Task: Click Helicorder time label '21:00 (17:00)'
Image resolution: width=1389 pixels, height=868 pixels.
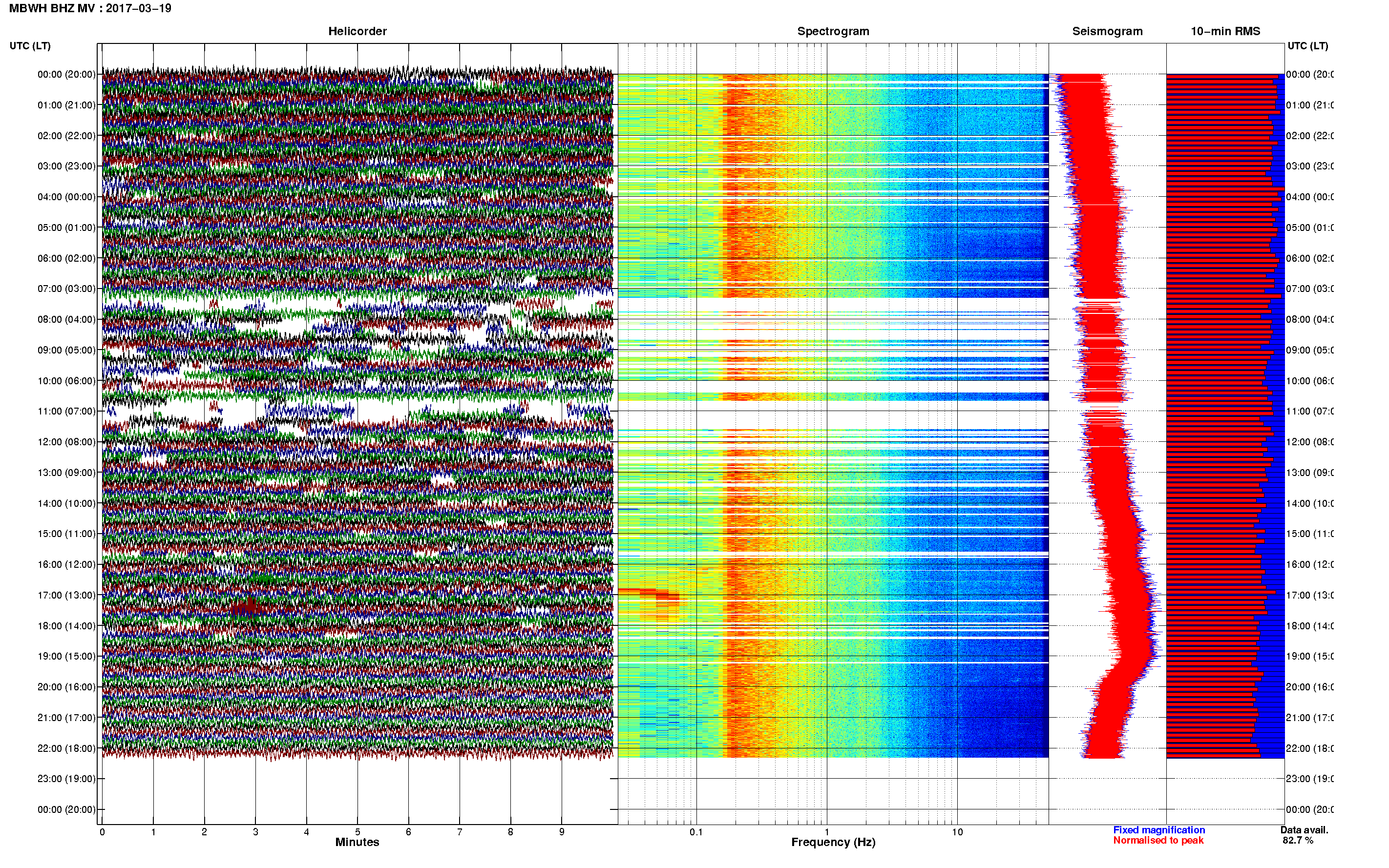Action: 66,718
